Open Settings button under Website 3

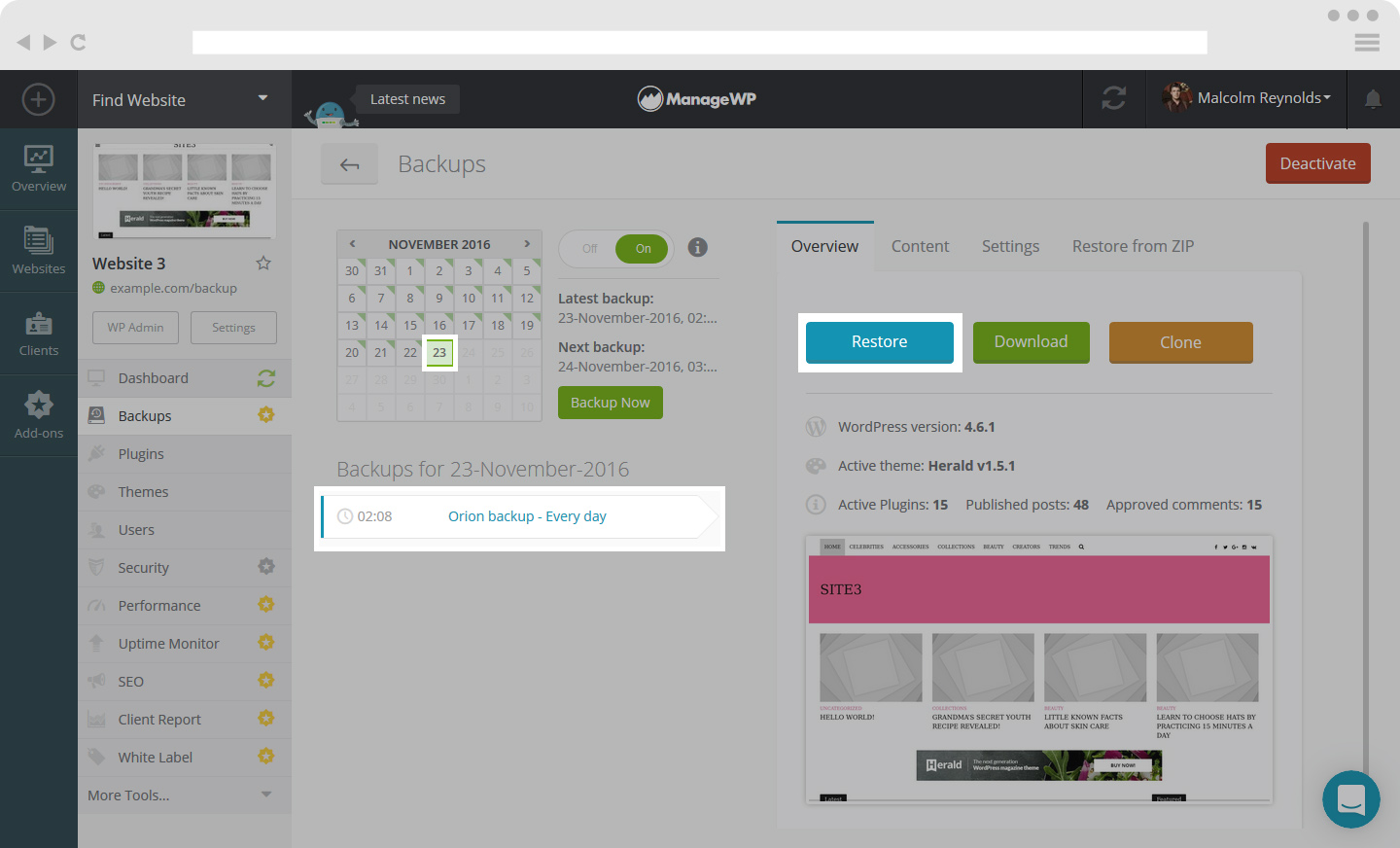[x=233, y=328]
